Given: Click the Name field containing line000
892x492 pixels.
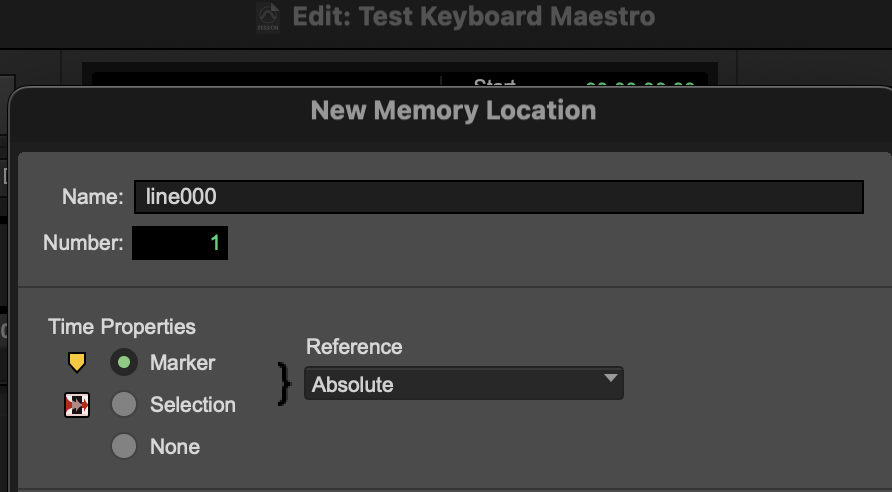Looking at the screenshot, I should coord(498,197).
